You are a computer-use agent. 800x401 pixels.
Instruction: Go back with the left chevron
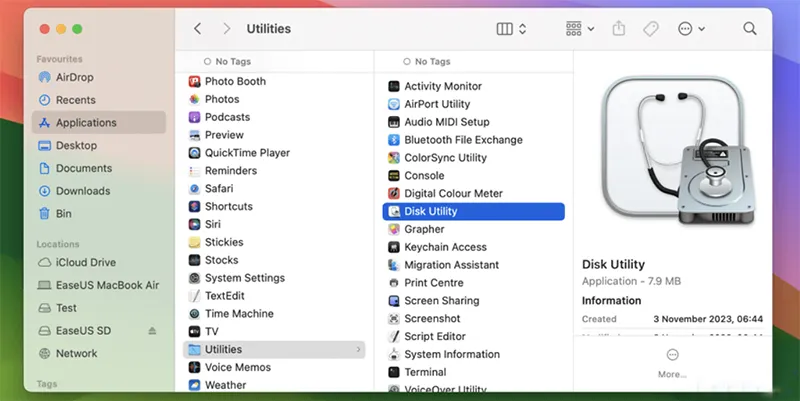click(198, 29)
